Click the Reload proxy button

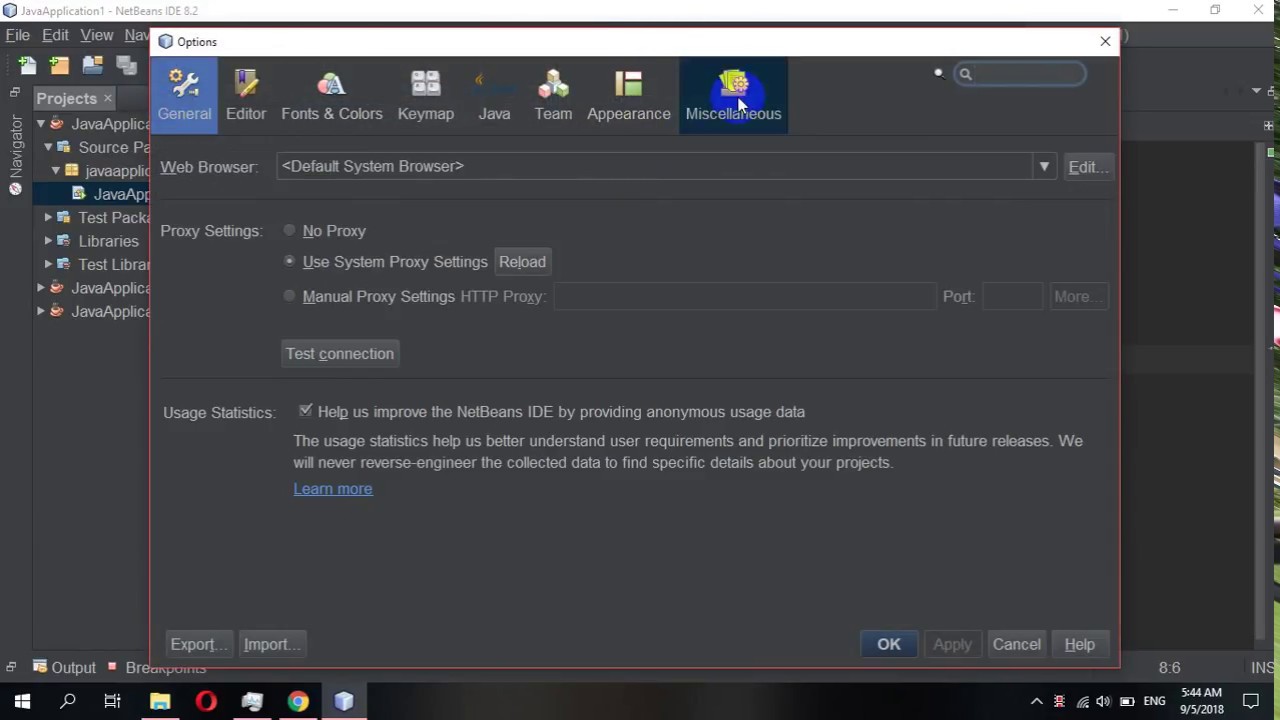(522, 262)
